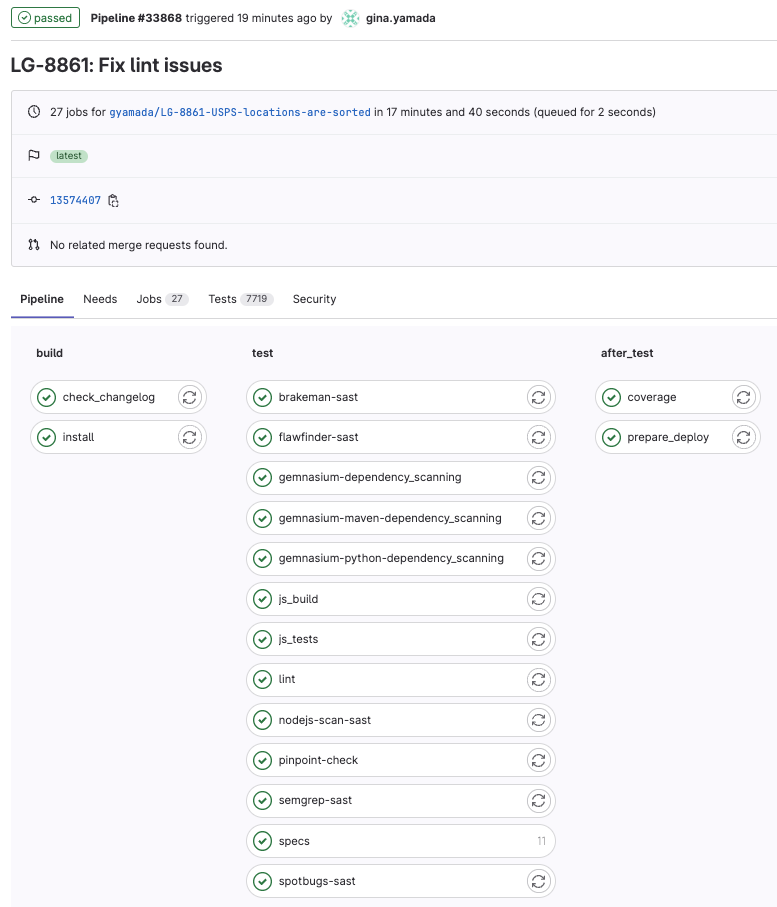Screen dimensions: 777x907
Task: Switch to the Needs tab
Action: coord(100,299)
